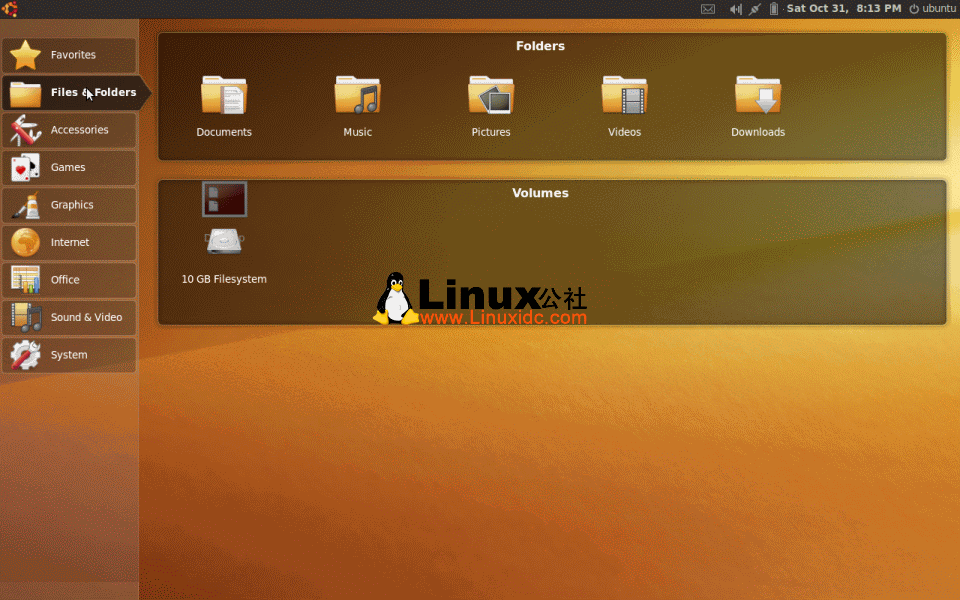The height and width of the screenshot is (600, 960).
Task: Open the Downloads folder icon
Action: [757, 97]
